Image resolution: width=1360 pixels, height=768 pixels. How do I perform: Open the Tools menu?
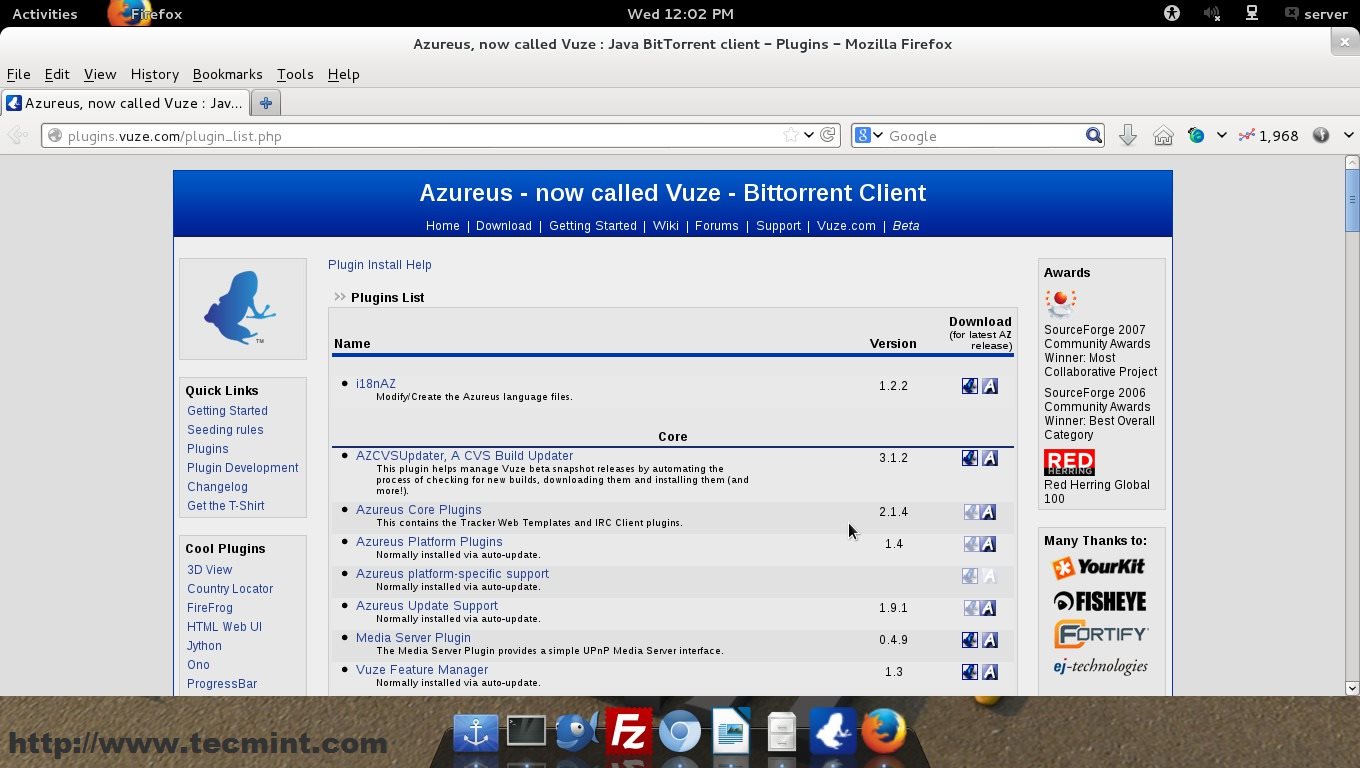click(295, 74)
